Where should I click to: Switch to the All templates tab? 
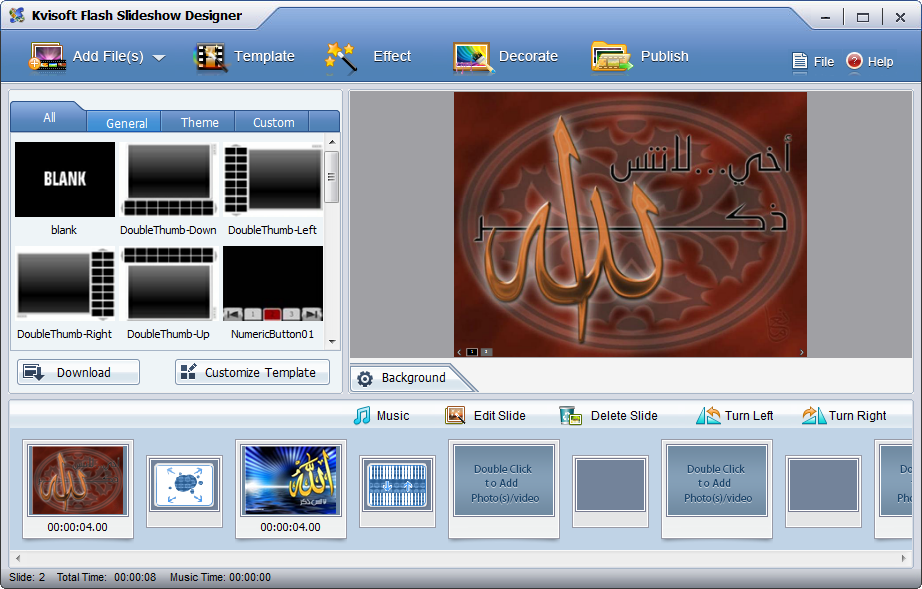point(49,118)
